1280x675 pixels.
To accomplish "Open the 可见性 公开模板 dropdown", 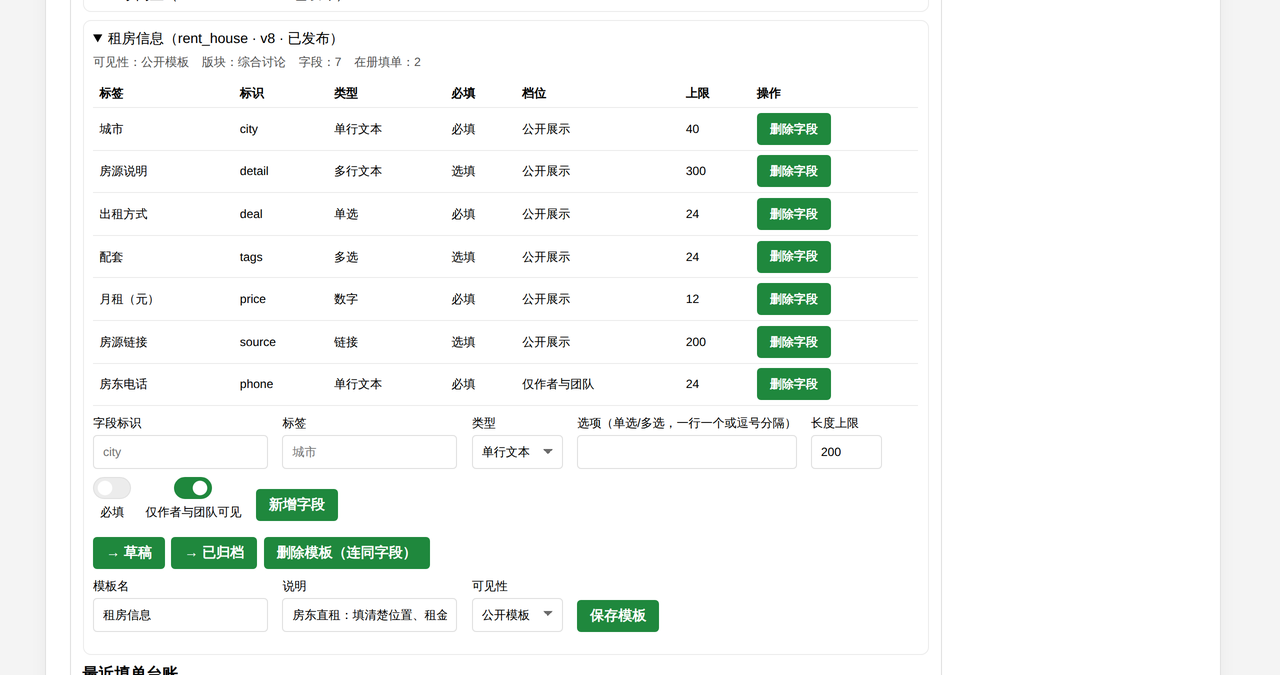I will (517, 615).
